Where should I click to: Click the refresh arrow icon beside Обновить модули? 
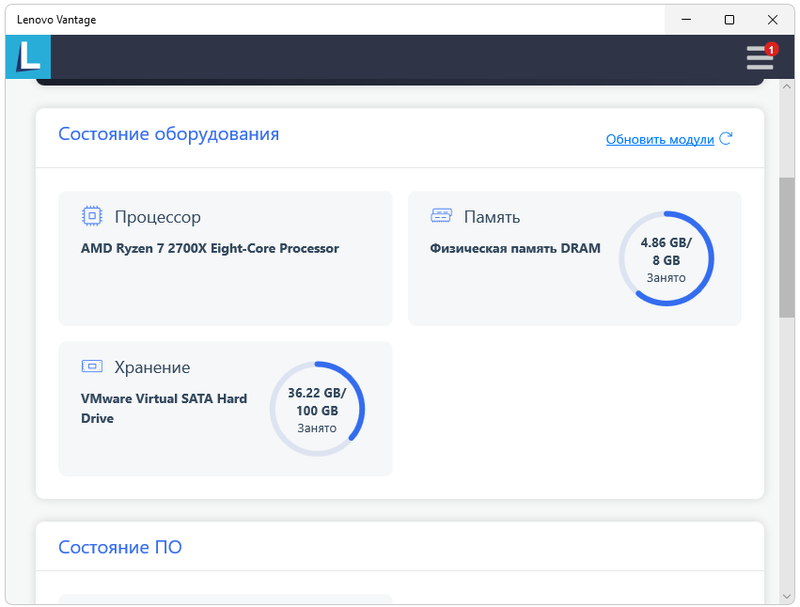click(726, 139)
